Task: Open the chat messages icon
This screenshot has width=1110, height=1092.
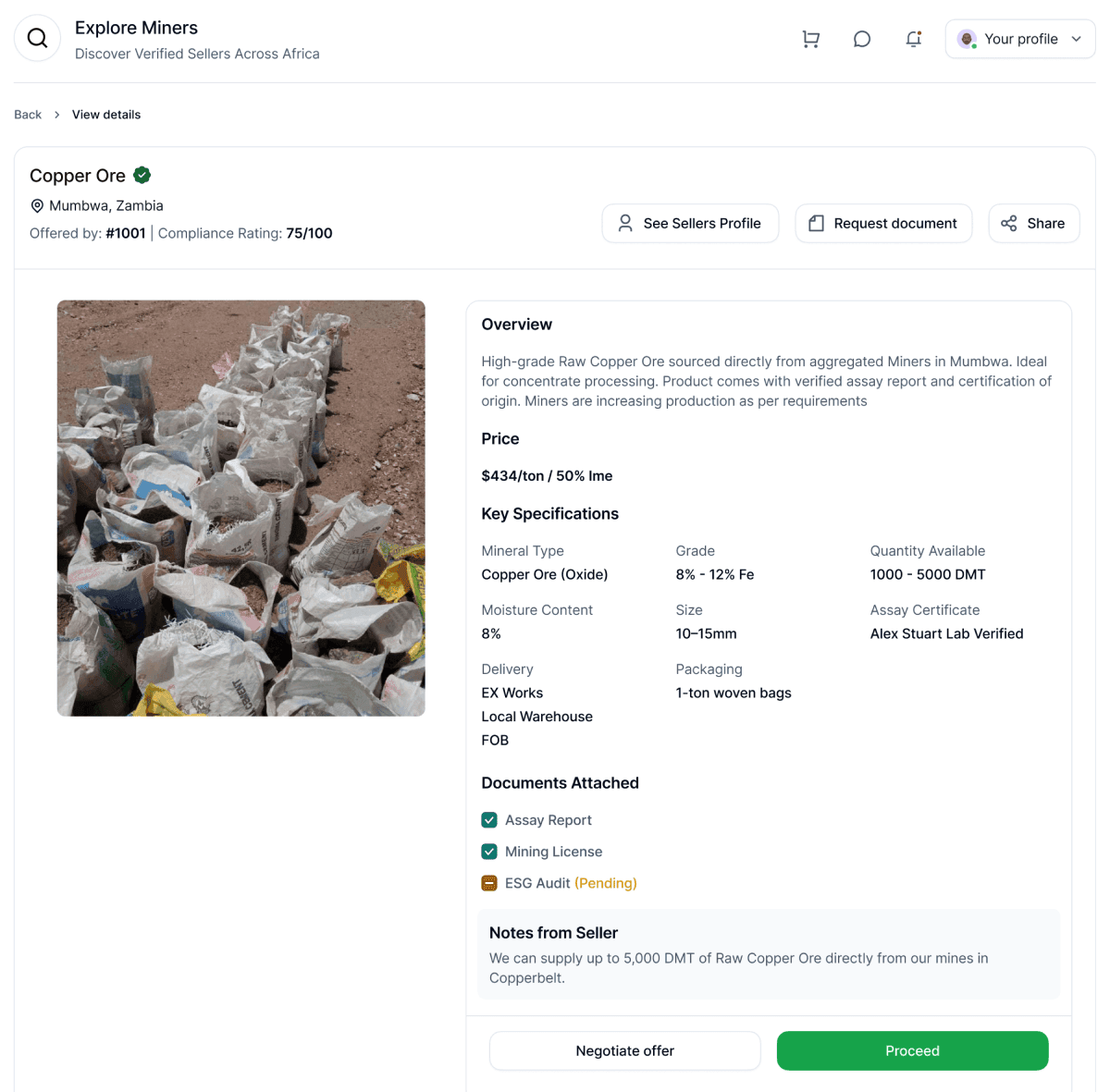Action: coord(861,39)
